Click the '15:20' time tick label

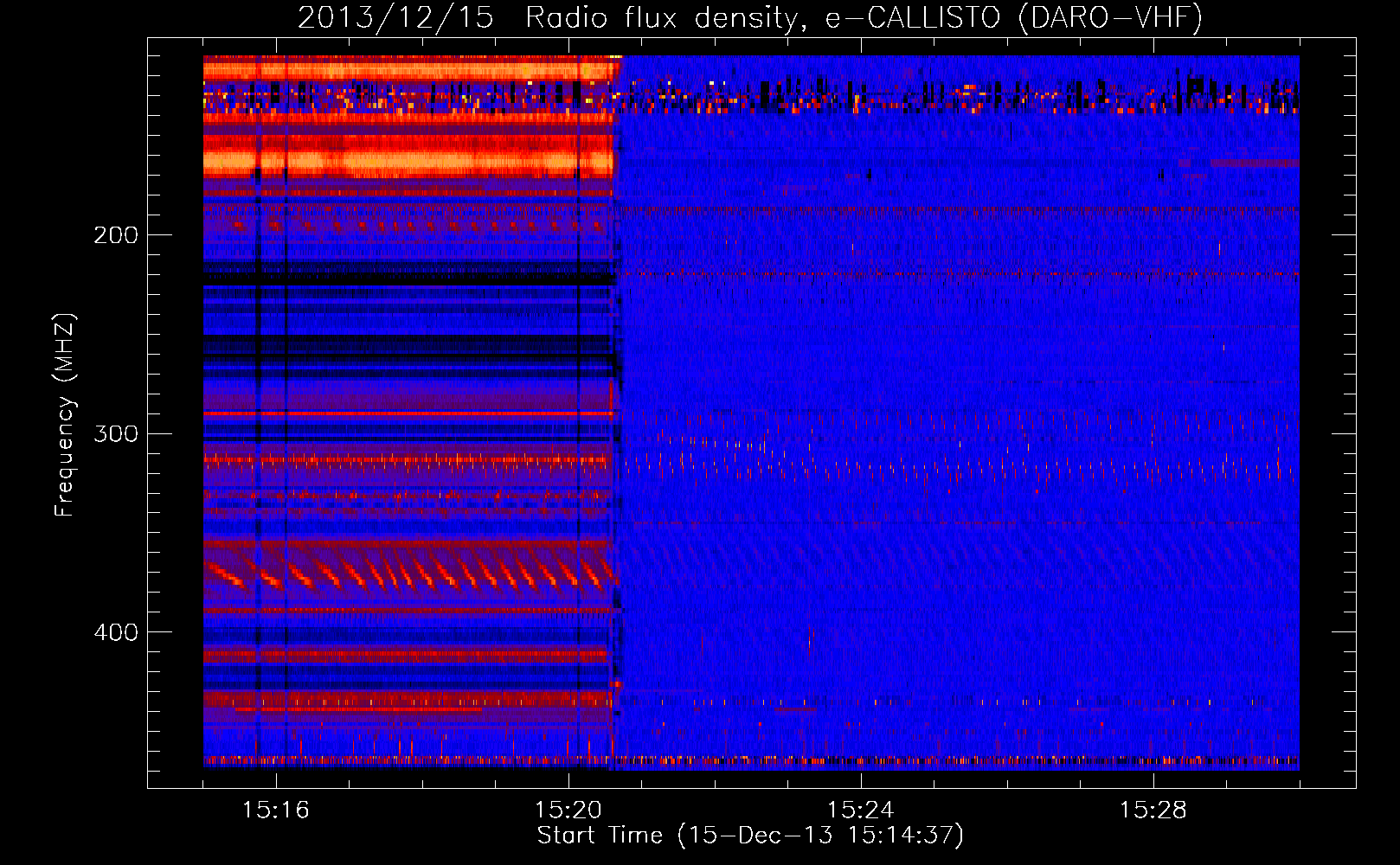point(568,810)
